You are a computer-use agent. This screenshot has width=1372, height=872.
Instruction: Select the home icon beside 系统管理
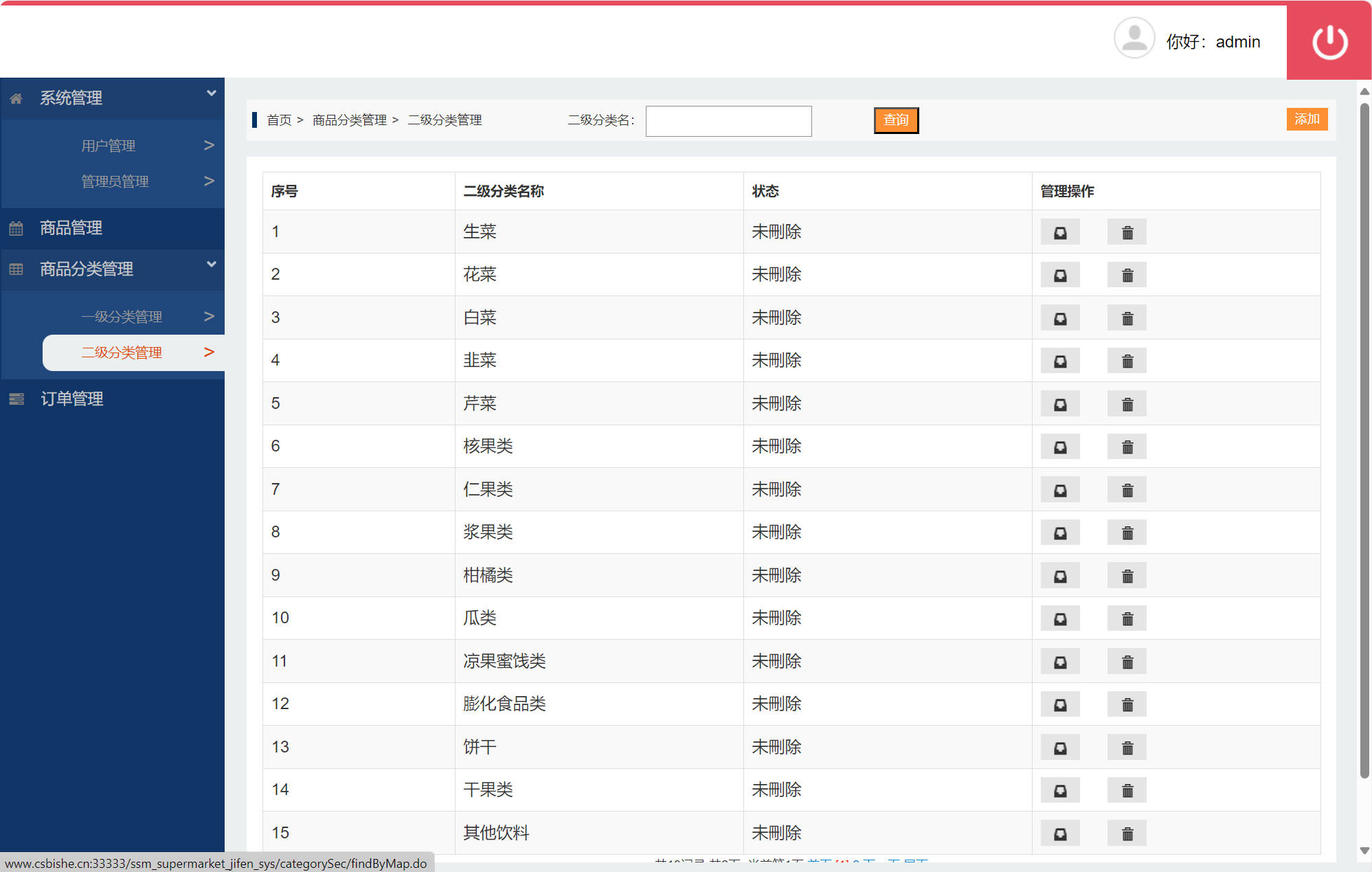16,98
